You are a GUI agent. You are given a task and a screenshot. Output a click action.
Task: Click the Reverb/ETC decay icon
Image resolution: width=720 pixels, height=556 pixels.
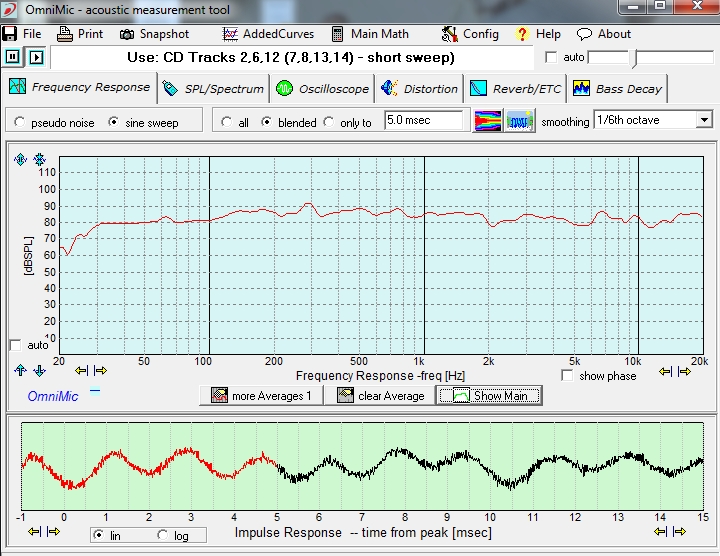click(x=478, y=88)
